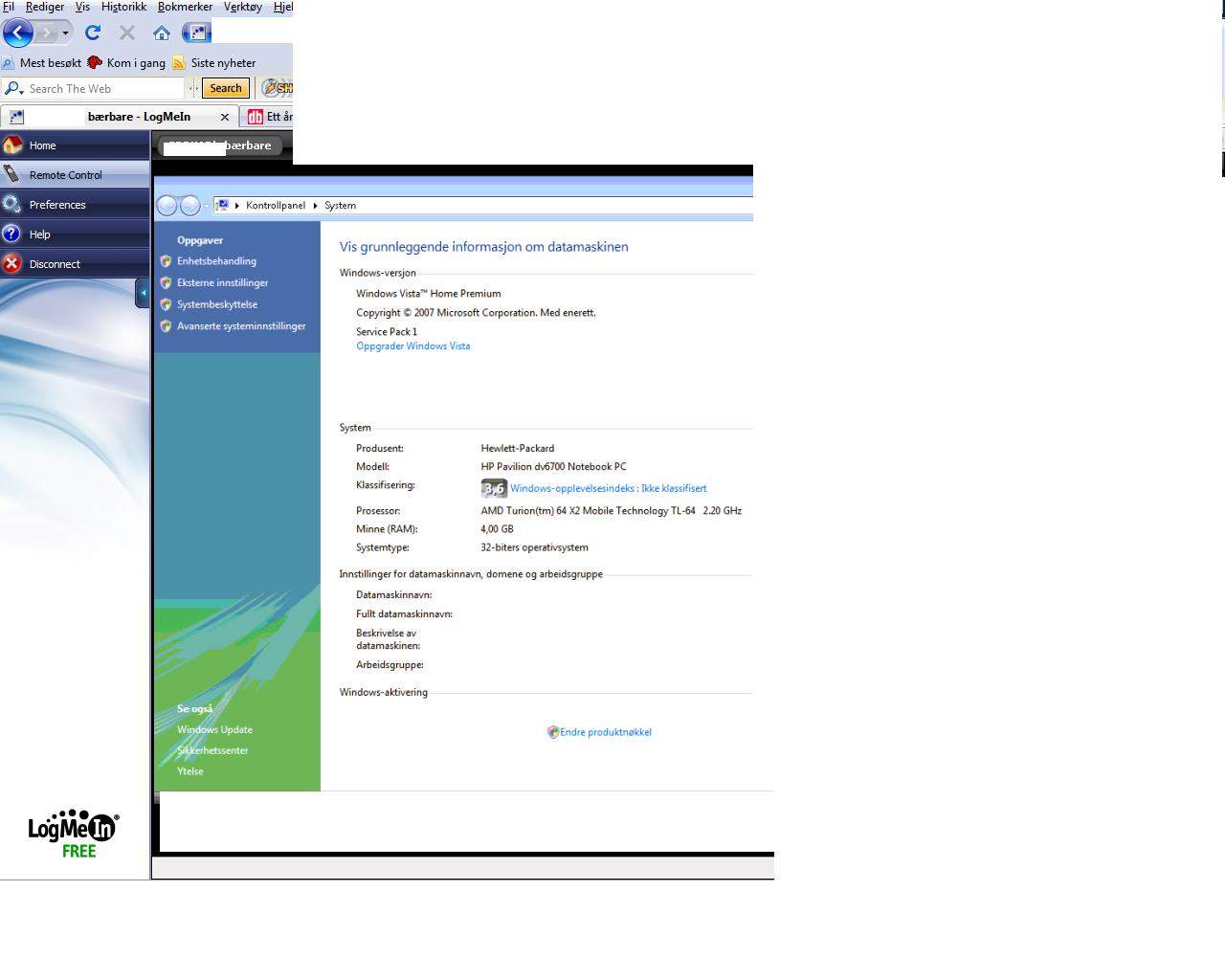Click the remote window Forward button
Image resolution: width=1225 pixels, height=980 pixels.
click(190, 206)
